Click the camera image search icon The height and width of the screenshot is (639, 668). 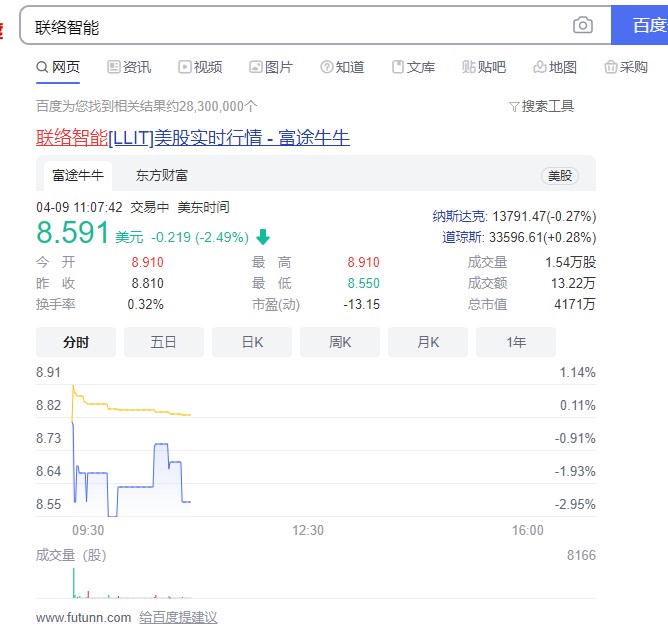[582, 26]
